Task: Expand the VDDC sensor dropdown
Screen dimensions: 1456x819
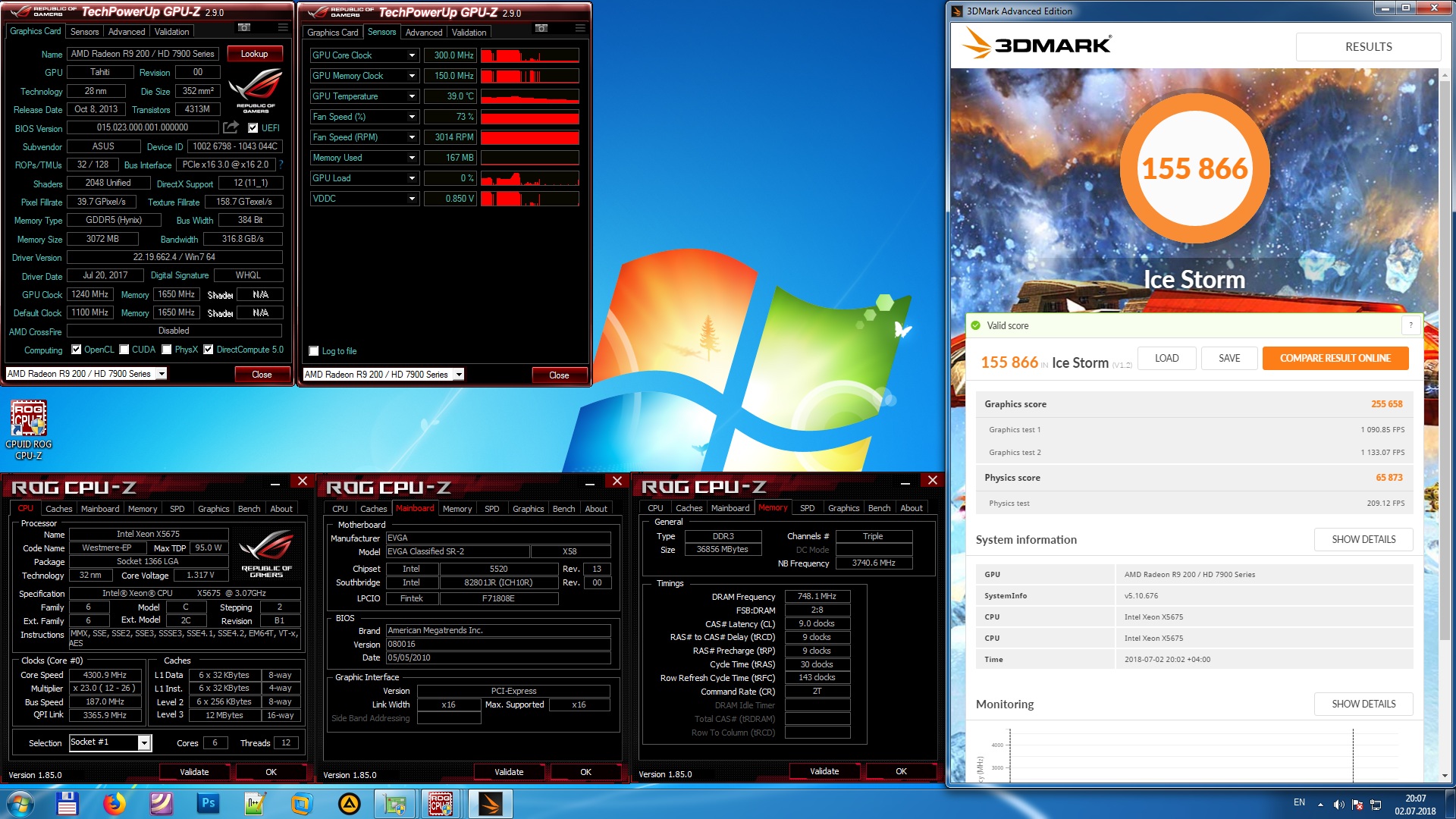Action: pyautogui.click(x=412, y=199)
